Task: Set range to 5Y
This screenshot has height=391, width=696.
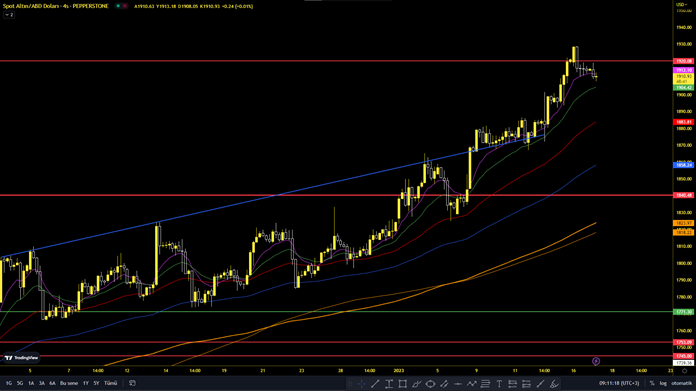Action: [96, 383]
